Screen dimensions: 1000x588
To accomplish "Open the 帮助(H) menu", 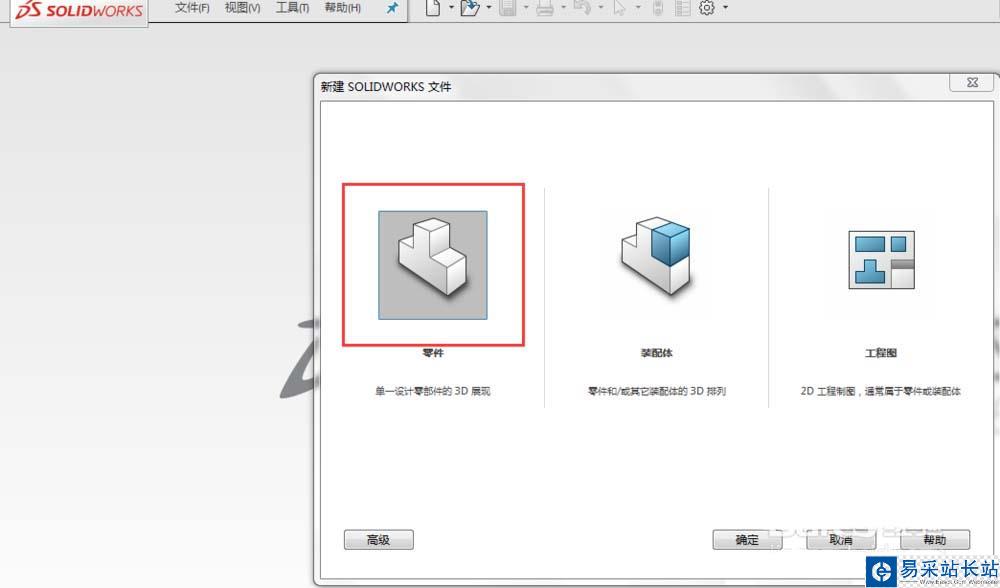I will [x=342, y=8].
